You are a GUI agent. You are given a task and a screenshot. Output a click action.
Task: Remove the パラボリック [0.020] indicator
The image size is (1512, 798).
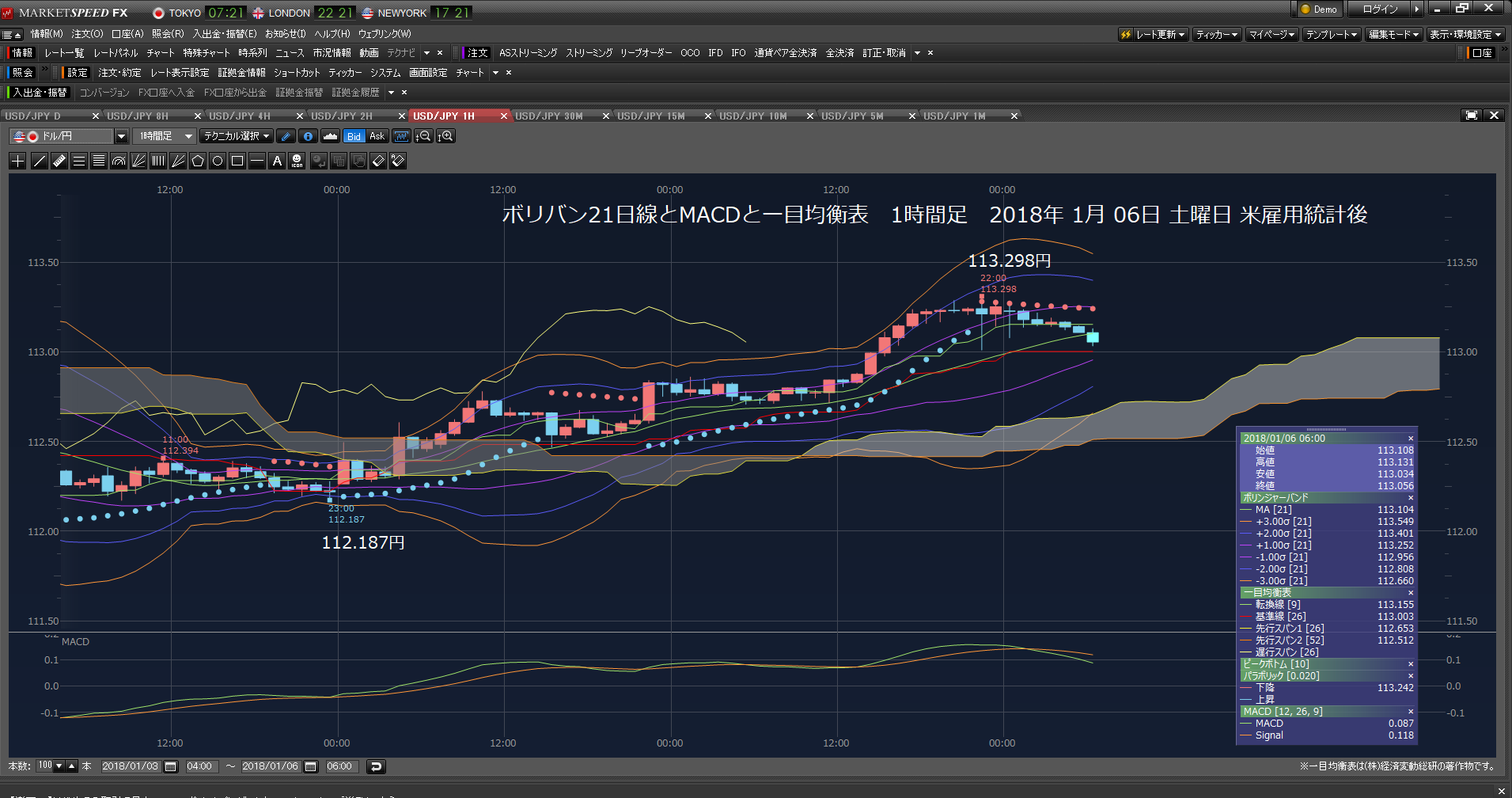tap(1410, 676)
